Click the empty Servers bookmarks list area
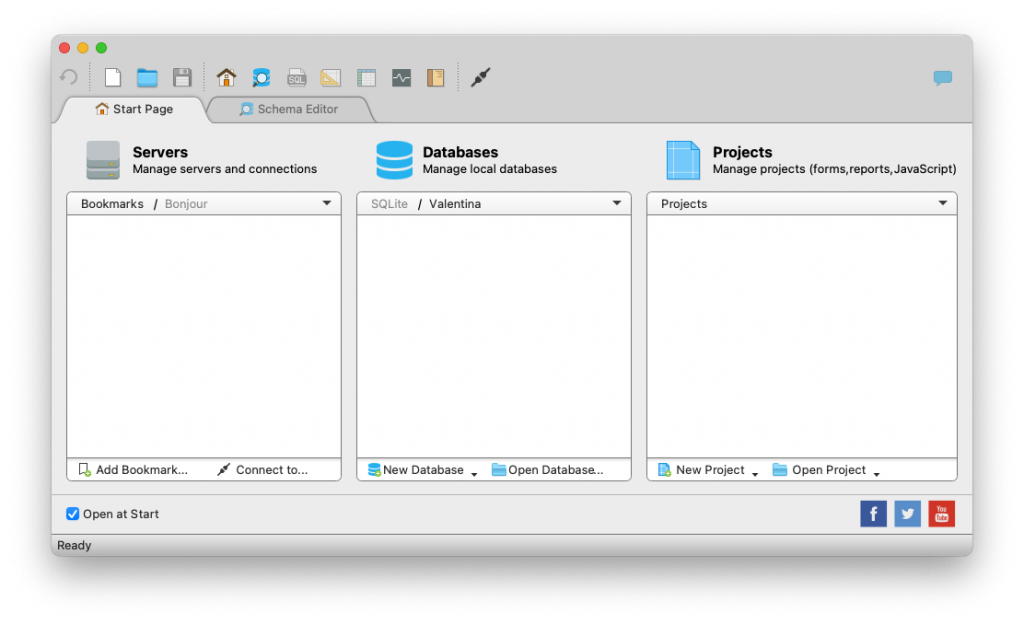Image resolution: width=1024 pixels, height=624 pixels. pyautogui.click(x=204, y=336)
